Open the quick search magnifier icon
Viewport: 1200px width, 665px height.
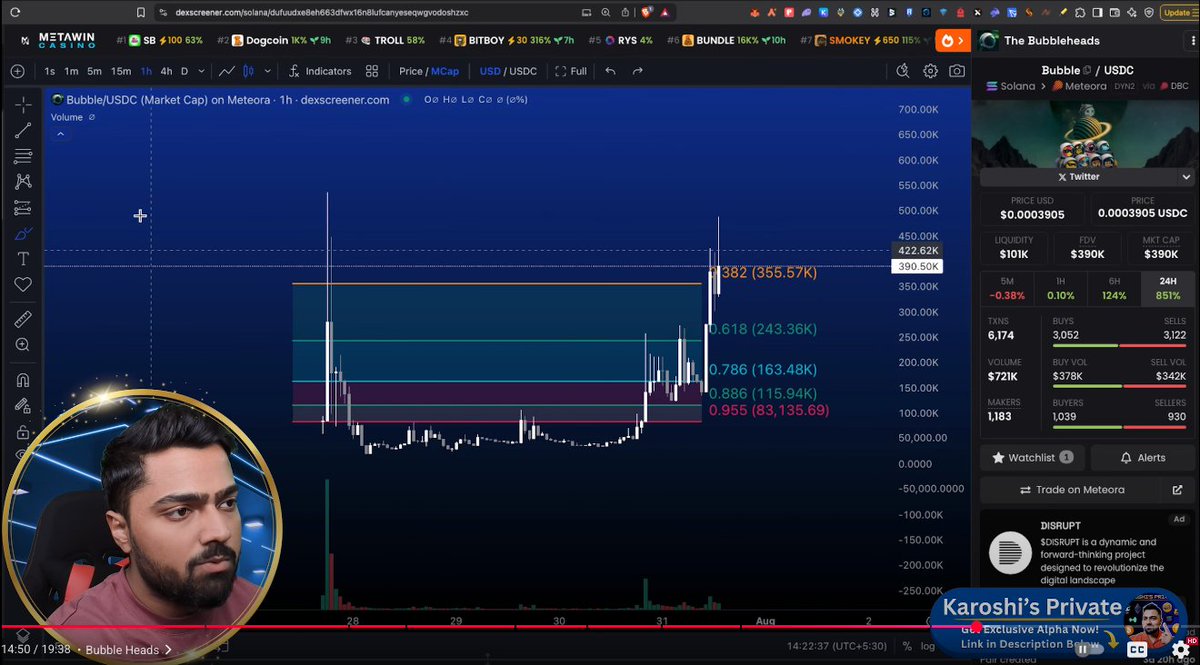[x=903, y=71]
